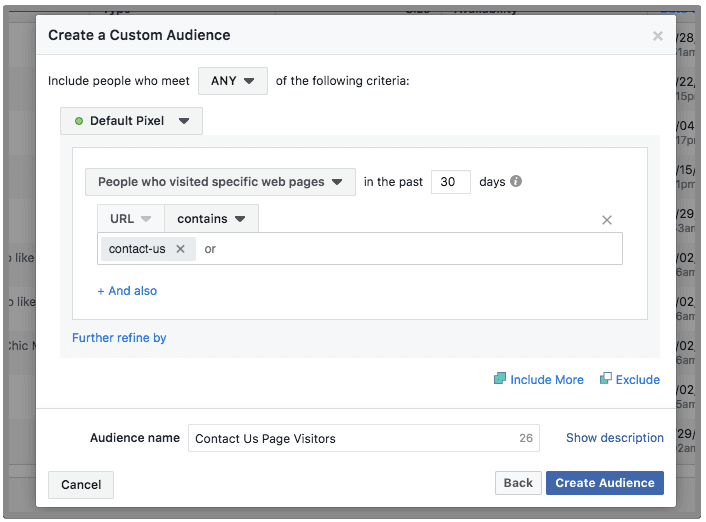This screenshot has height=522, width=706.
Task: Click the info icon next to days
Action: click(x=516, y=181)
